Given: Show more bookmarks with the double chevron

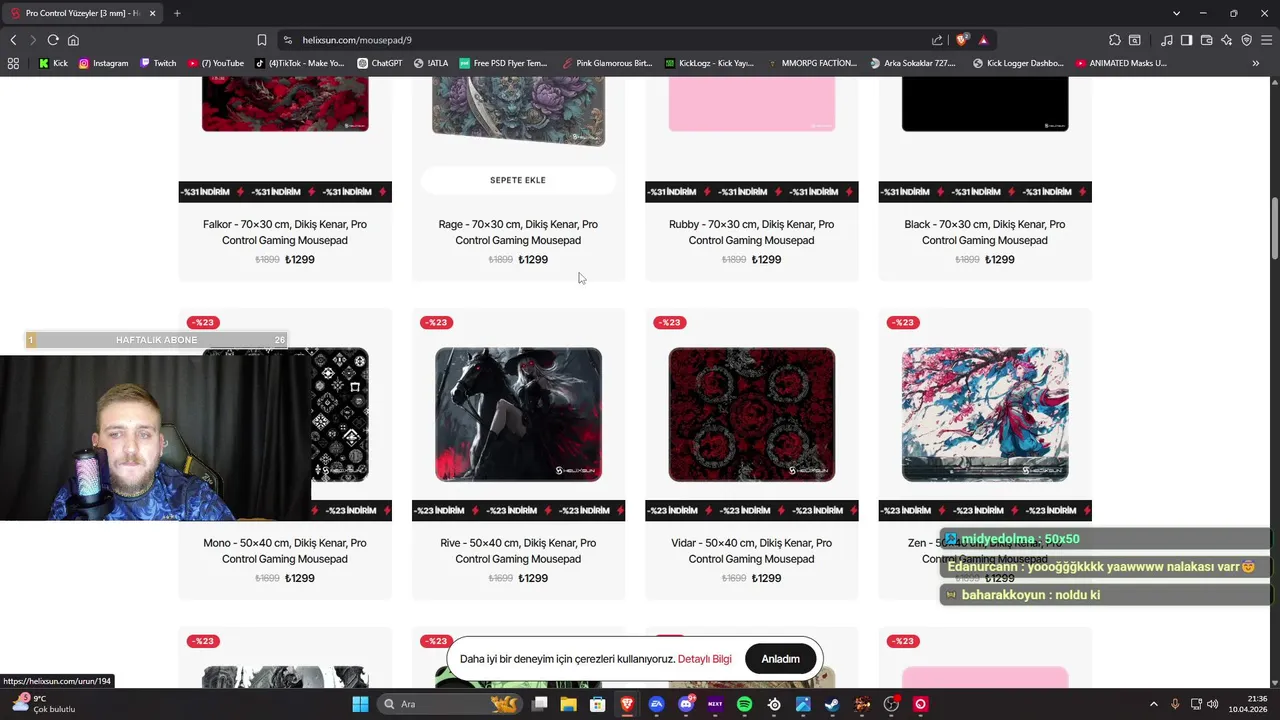Looking at the screenshot, I should [x=1255, y=63].
